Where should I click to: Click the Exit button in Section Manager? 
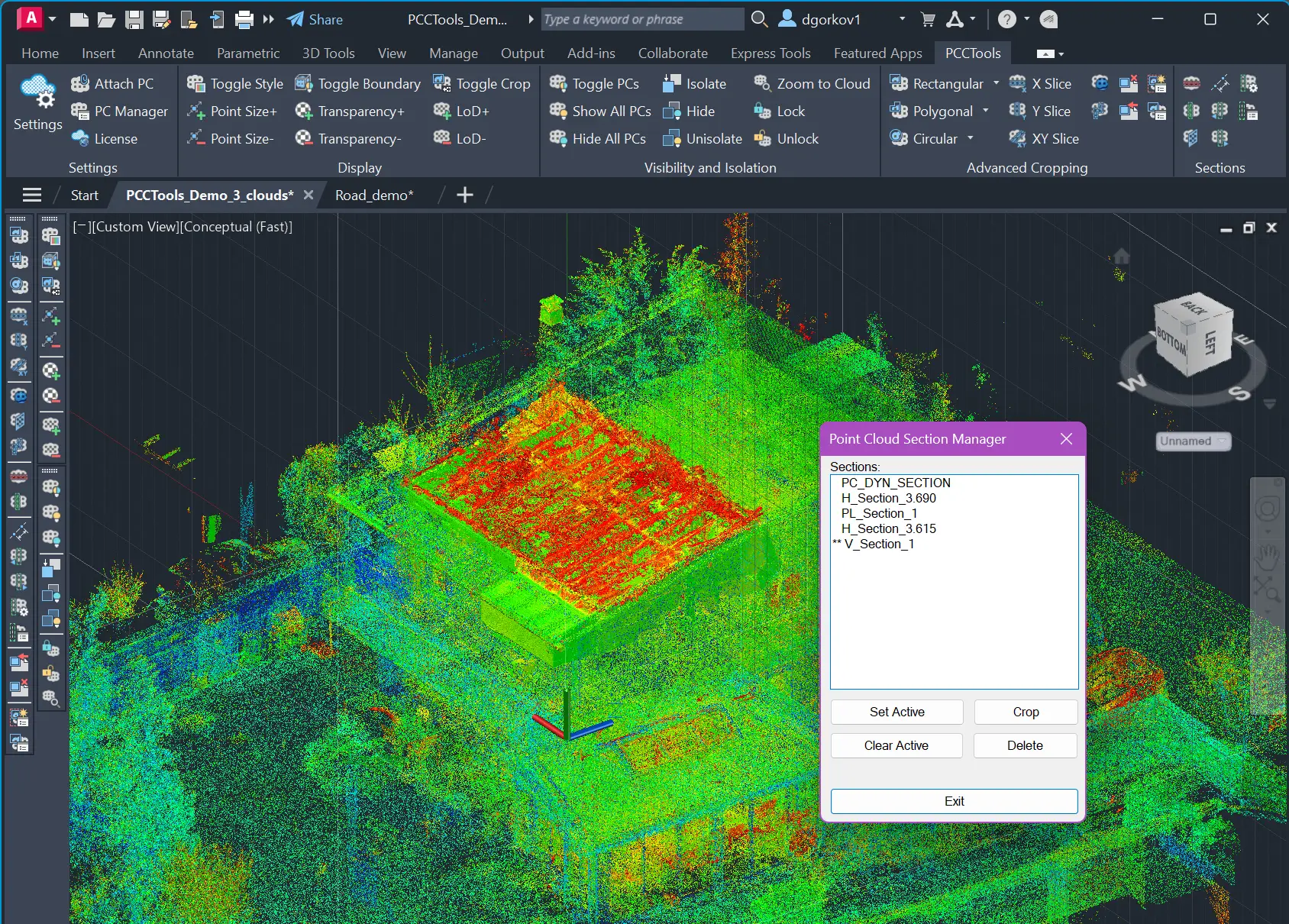(x=954, y=801)
